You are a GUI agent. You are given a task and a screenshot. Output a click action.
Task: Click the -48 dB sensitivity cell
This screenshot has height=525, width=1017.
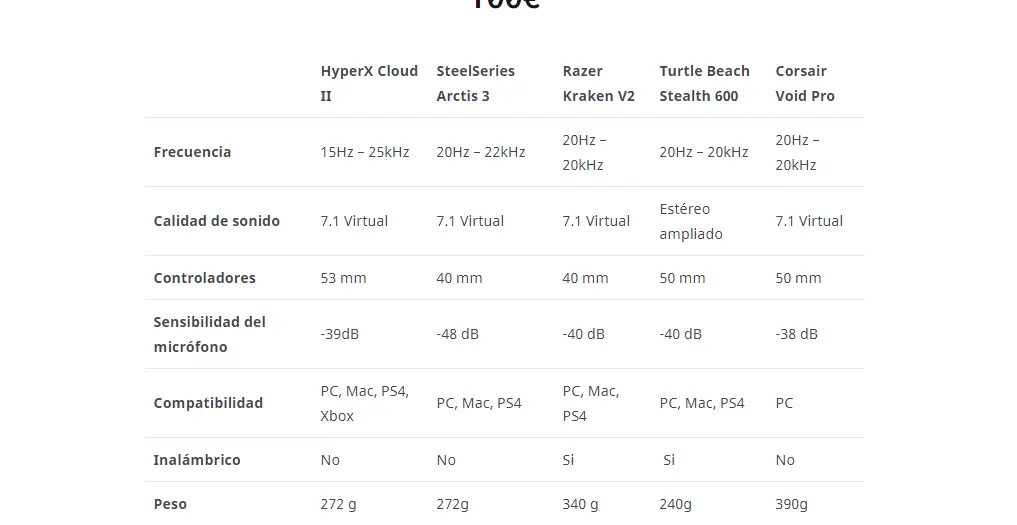tap(457, 334)
